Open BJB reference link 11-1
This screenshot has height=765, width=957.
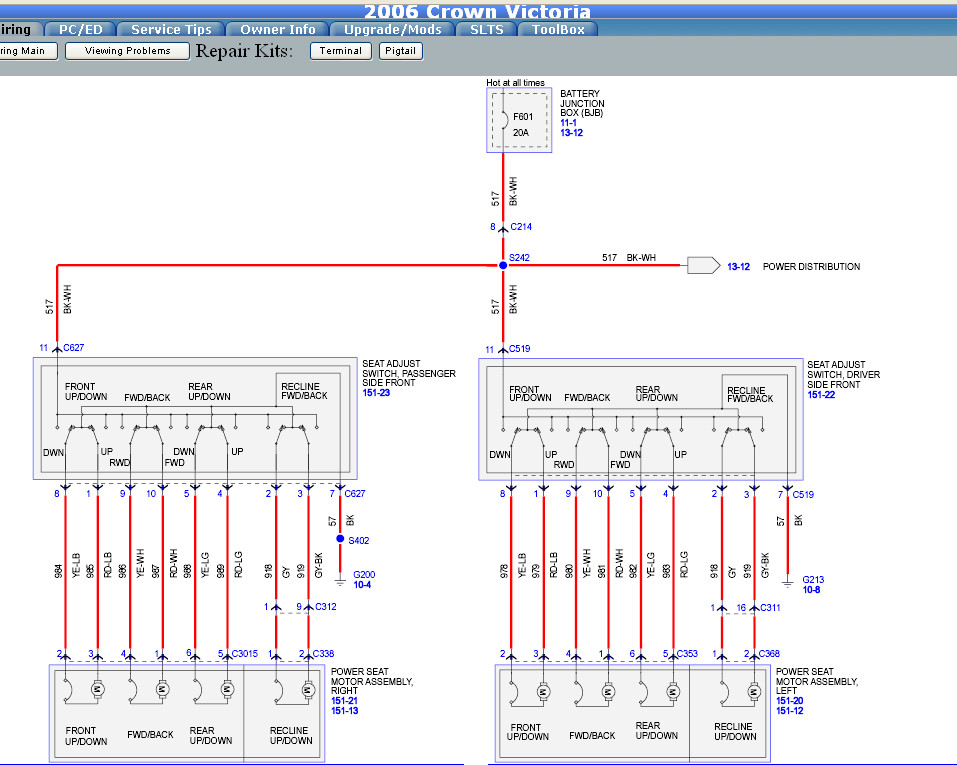pyautogui.click(x=568, y=123)
